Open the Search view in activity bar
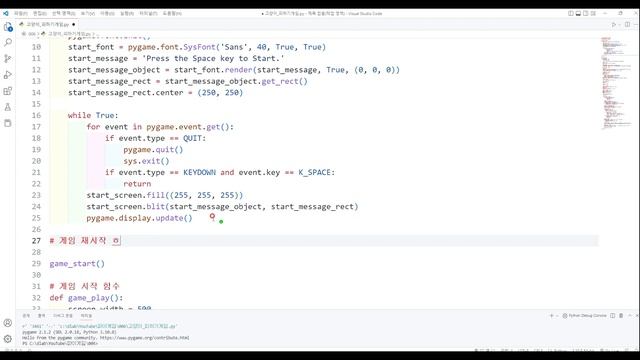Viewport: 640px width, 360px height. (8, 42)
